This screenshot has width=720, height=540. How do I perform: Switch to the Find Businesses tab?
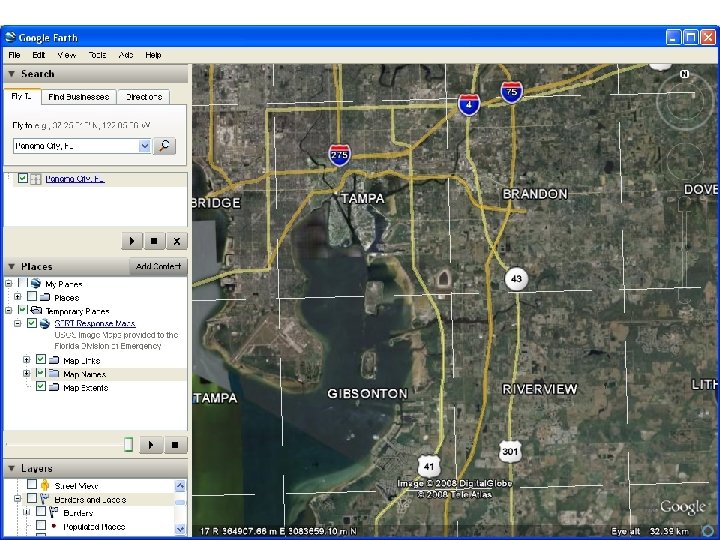[79, 97]
